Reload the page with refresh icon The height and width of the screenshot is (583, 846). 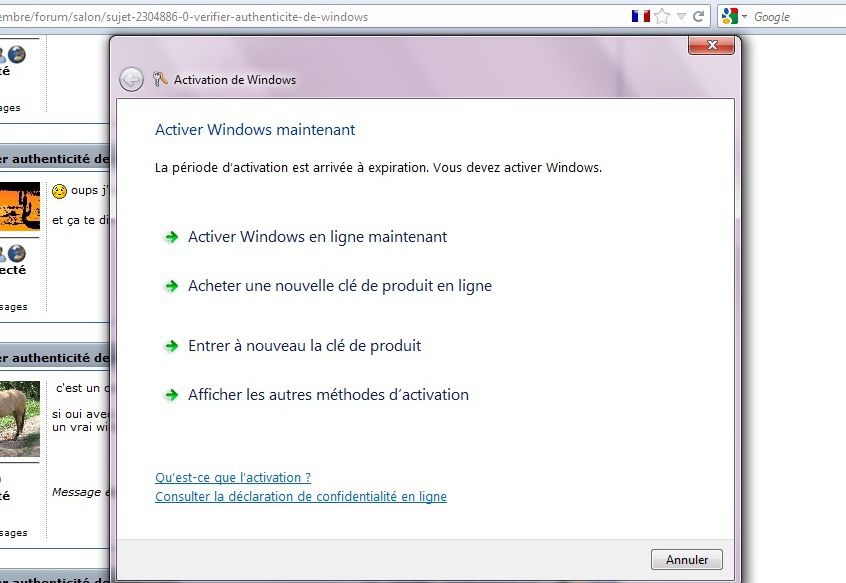(x=699, y=16)
